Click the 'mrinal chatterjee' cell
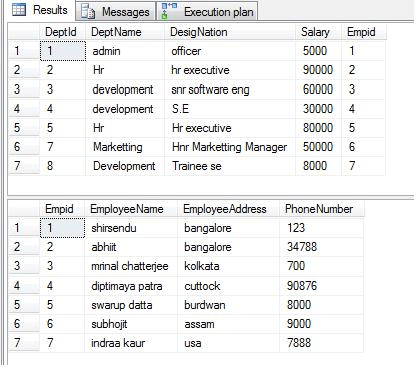Image resolution: width=416 pixels, height=367 pixels. 131,266
